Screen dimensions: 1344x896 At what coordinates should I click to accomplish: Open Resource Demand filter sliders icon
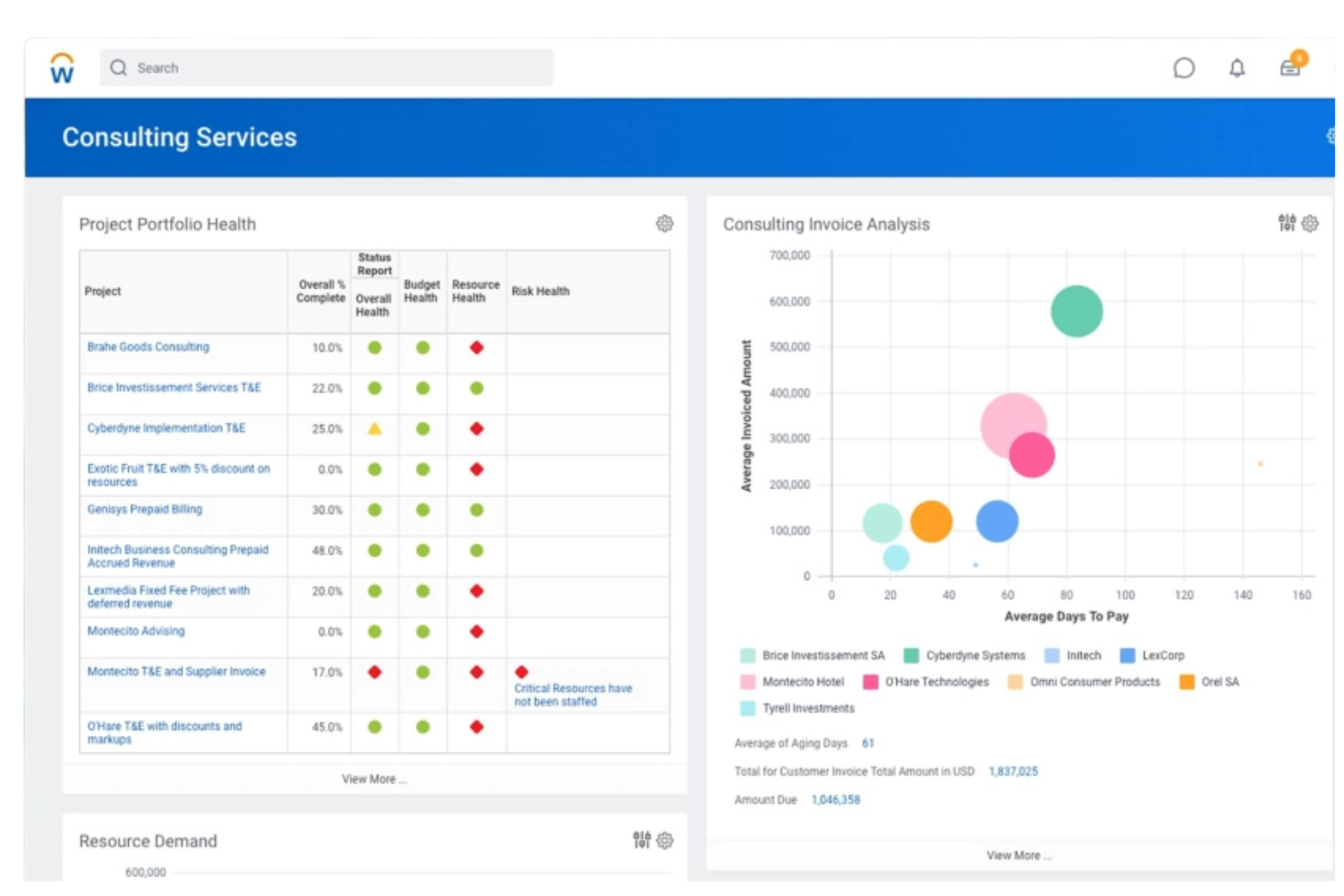(642, 841)
